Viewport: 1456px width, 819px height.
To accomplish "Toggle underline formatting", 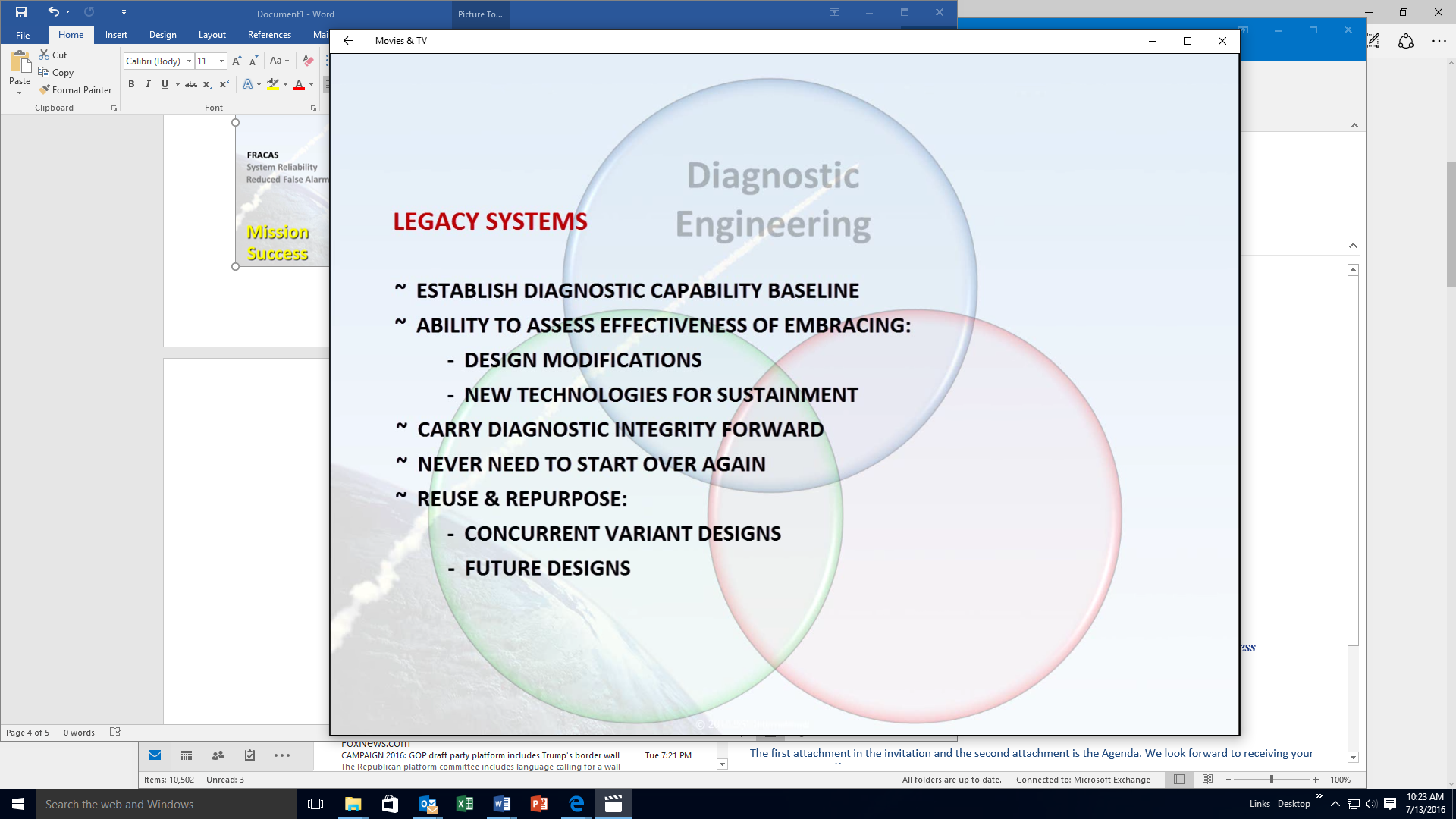I will coord(165,84).
